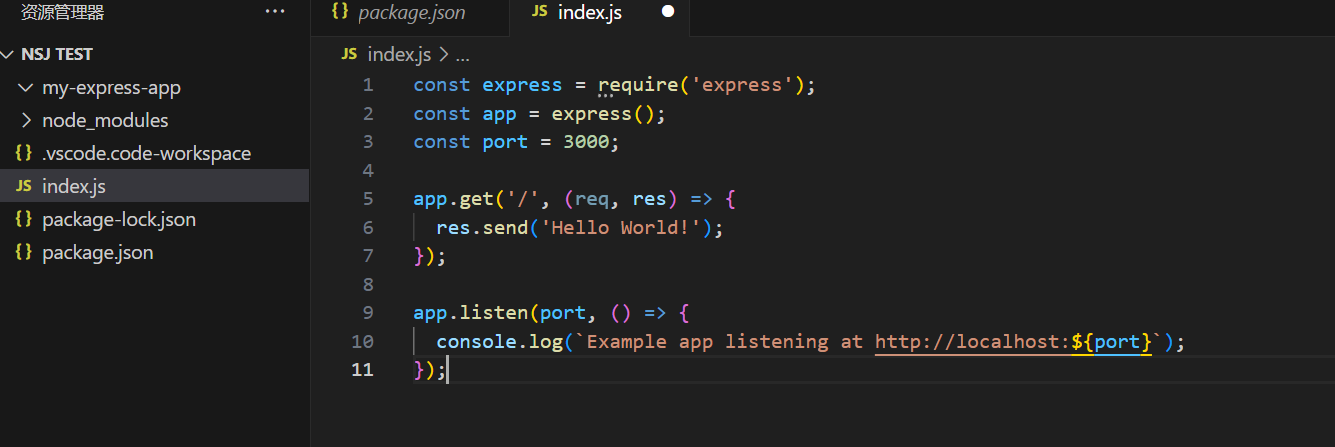Click the braces icon beside package-lock.json
The width and height of the screenshot is (1335, 447).
coord(23,219)
